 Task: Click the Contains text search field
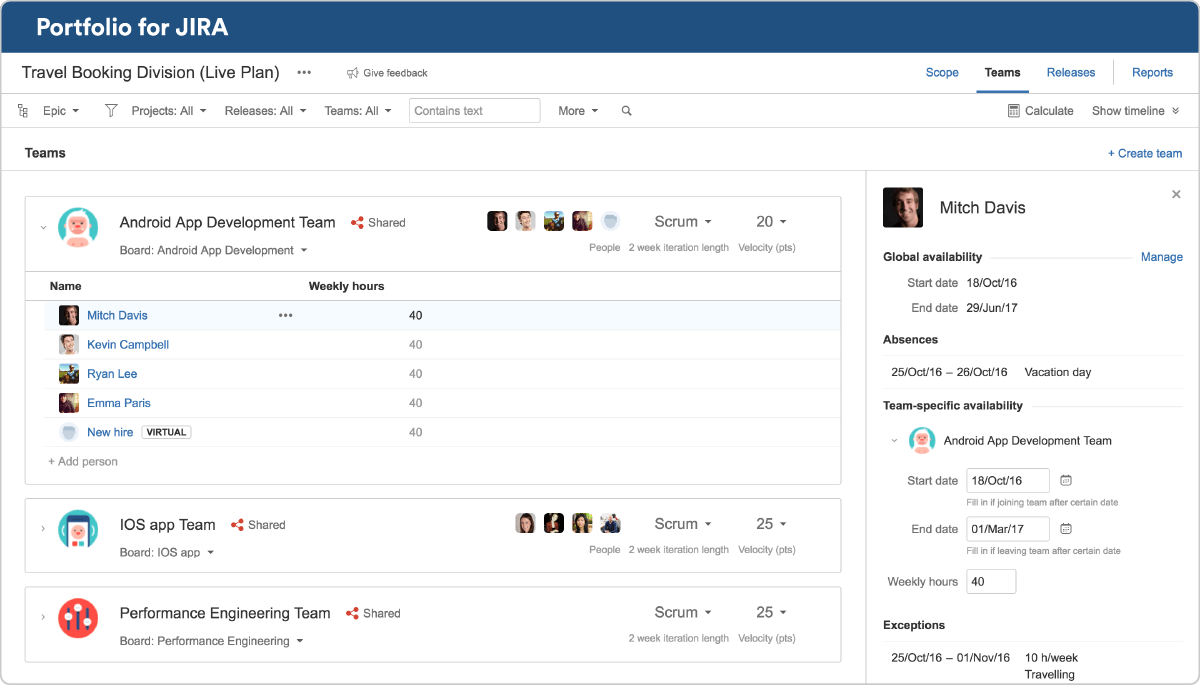pyautogui.click(x=474, y=111)
